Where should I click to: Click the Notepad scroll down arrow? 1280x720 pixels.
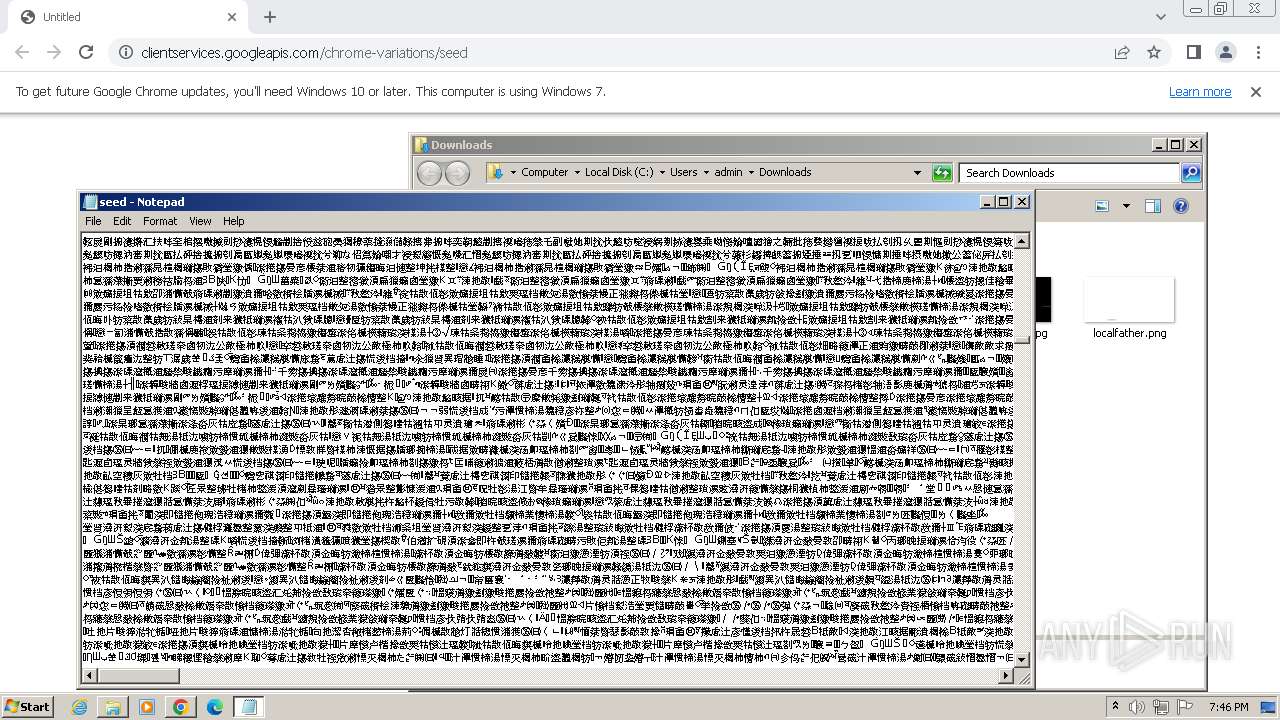tap(1022, 659)
